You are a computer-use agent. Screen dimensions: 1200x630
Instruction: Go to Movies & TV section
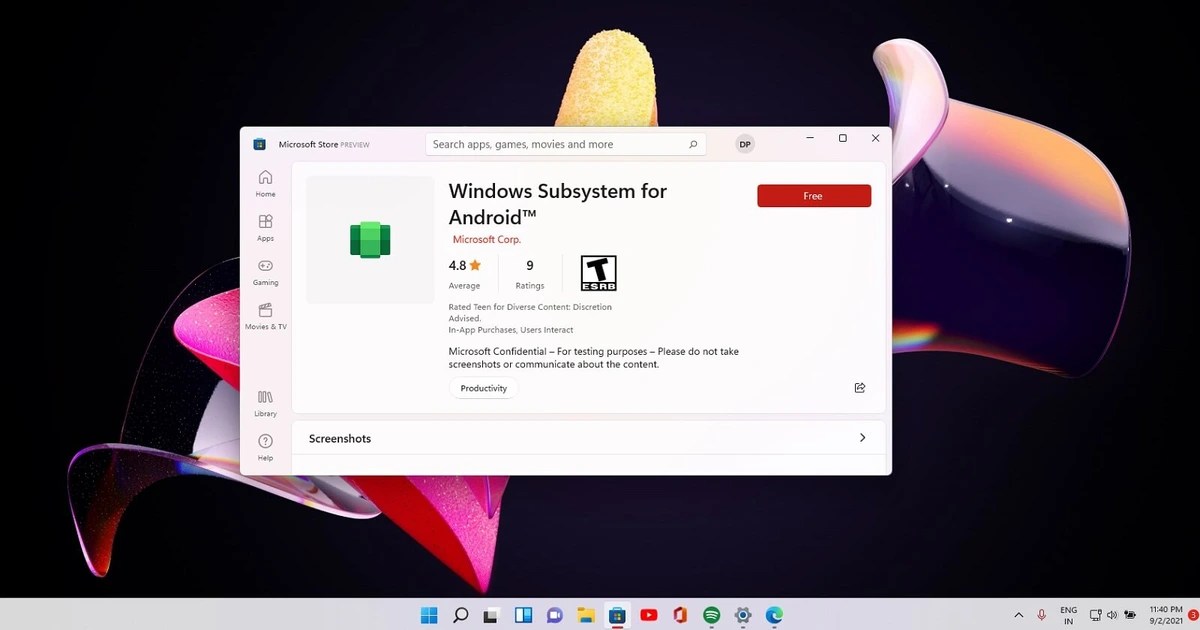(265, 318)
